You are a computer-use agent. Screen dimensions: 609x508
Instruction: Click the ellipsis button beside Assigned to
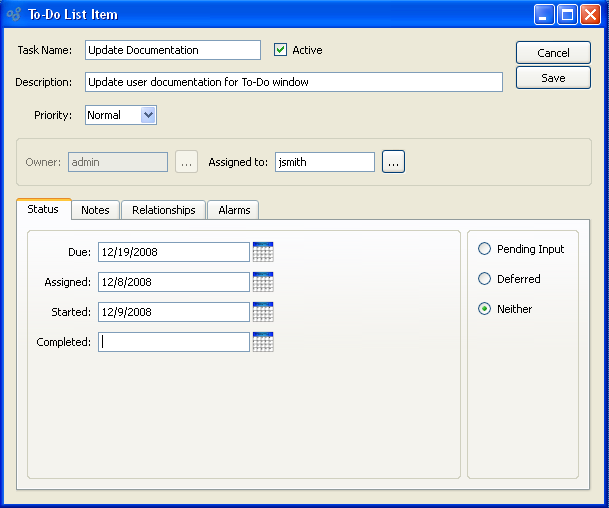[x=393, y=162]
